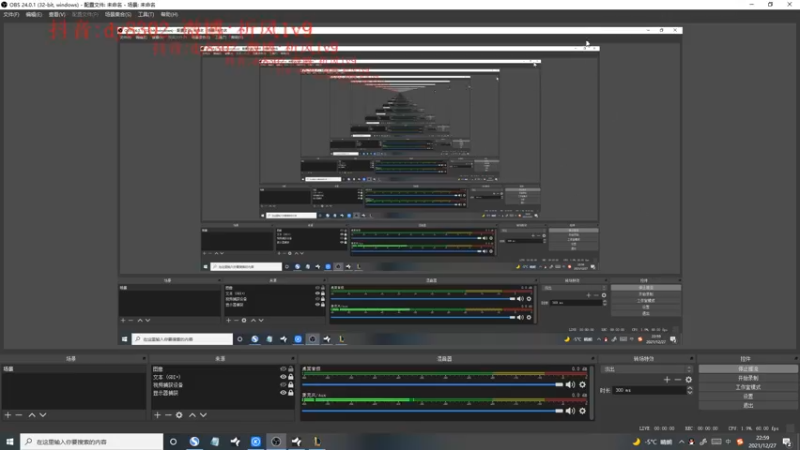Move the scene up in the Scenes panel
This screenshot has height=450, width=800.
[x=32, y=415]
